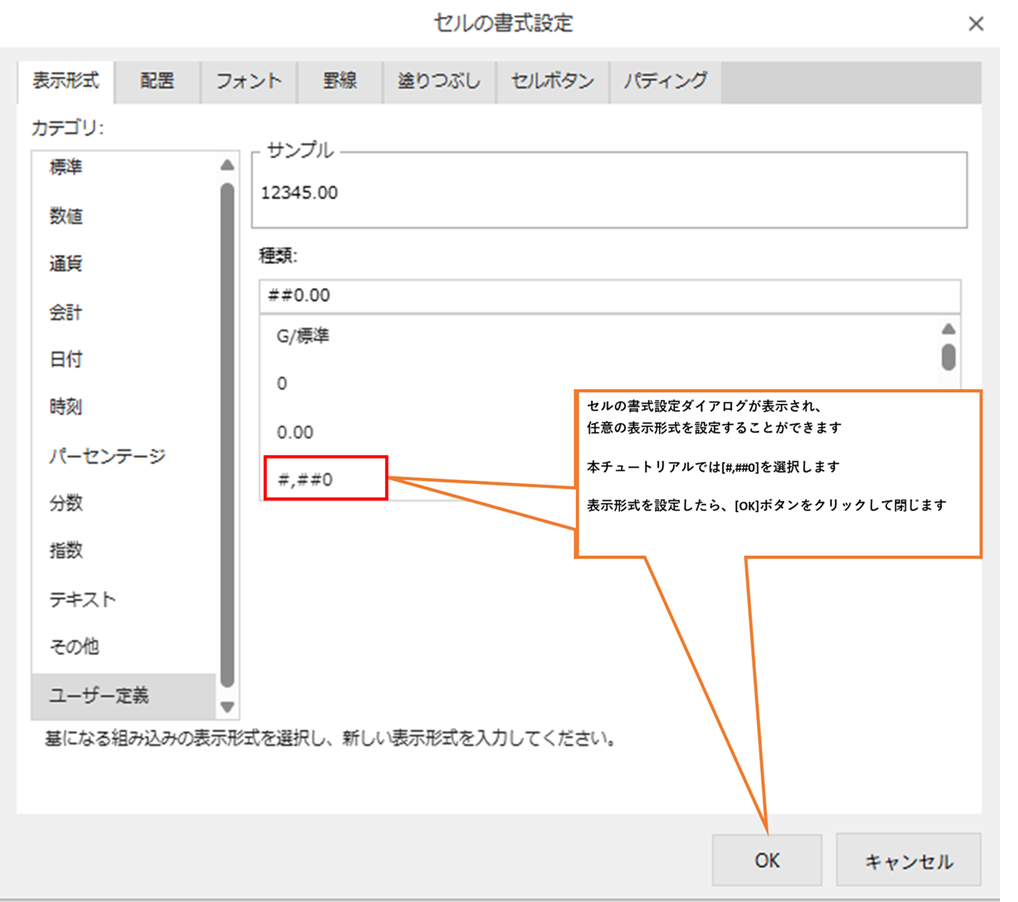Click the キャンセル button
The width and height of the screenshot is (1018, 902).
908,861
